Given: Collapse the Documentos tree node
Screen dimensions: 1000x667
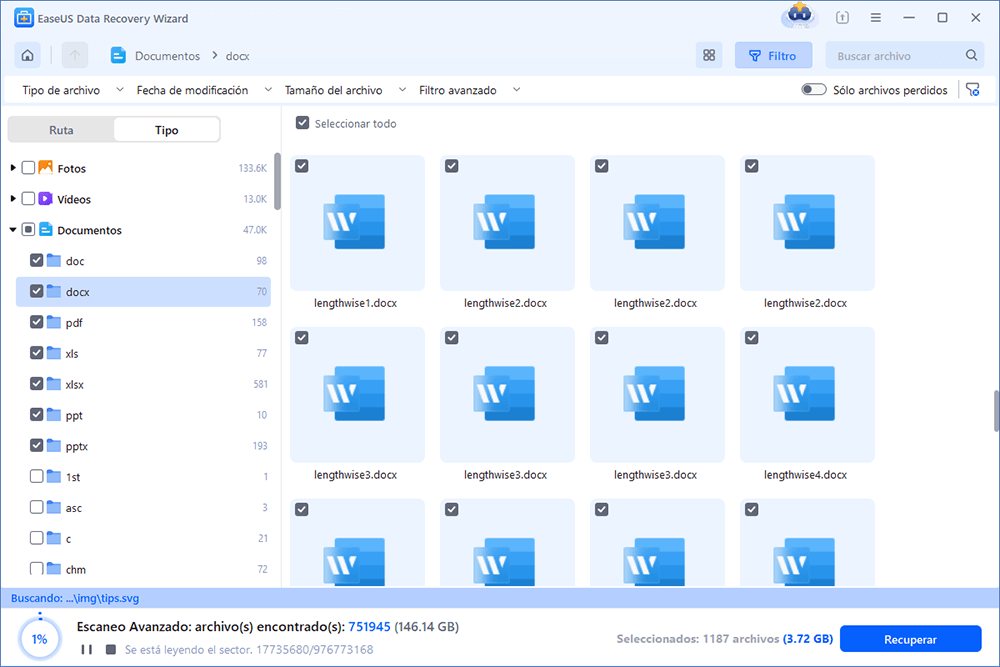Looking at the screenshot, I should tap(13, 230).
